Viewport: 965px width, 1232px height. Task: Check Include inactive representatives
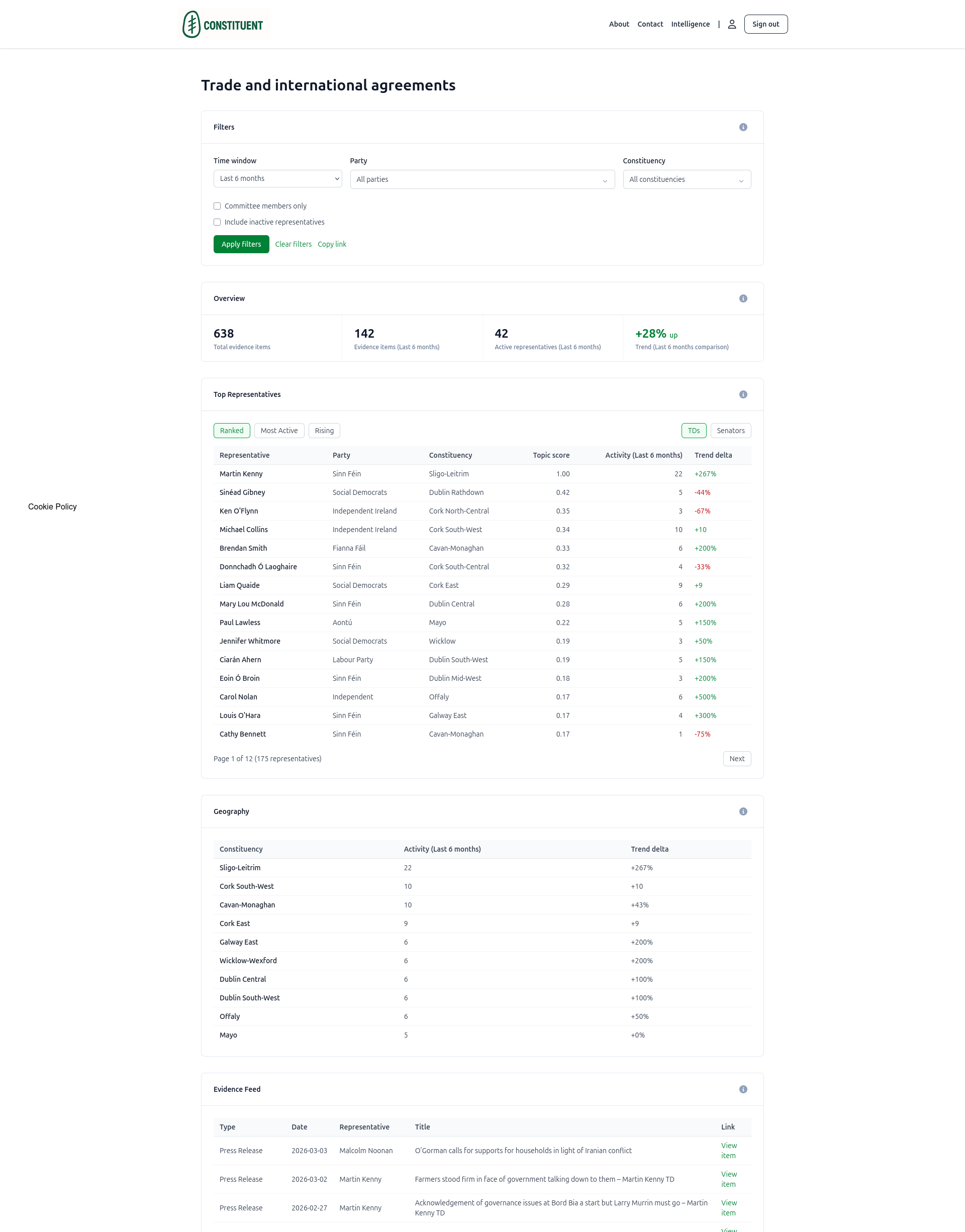pyautogui.click(x=217, y=222)
